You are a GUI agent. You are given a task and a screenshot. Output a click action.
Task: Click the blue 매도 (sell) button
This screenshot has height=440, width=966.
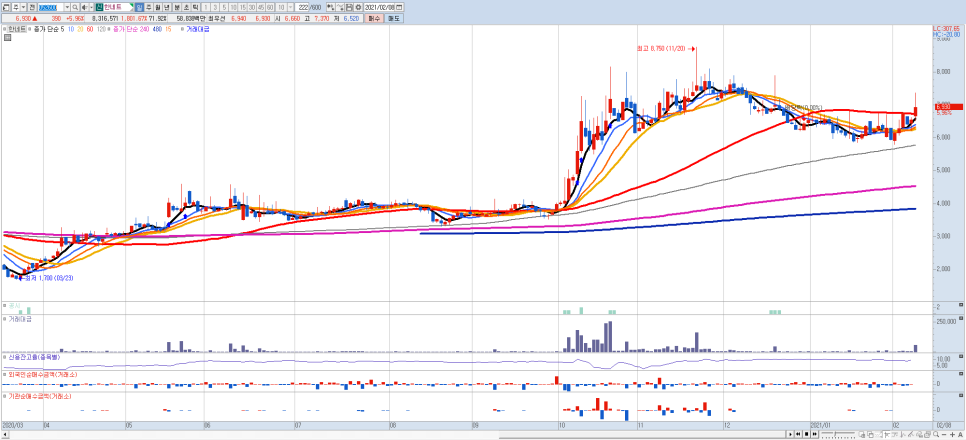point(394,18)
